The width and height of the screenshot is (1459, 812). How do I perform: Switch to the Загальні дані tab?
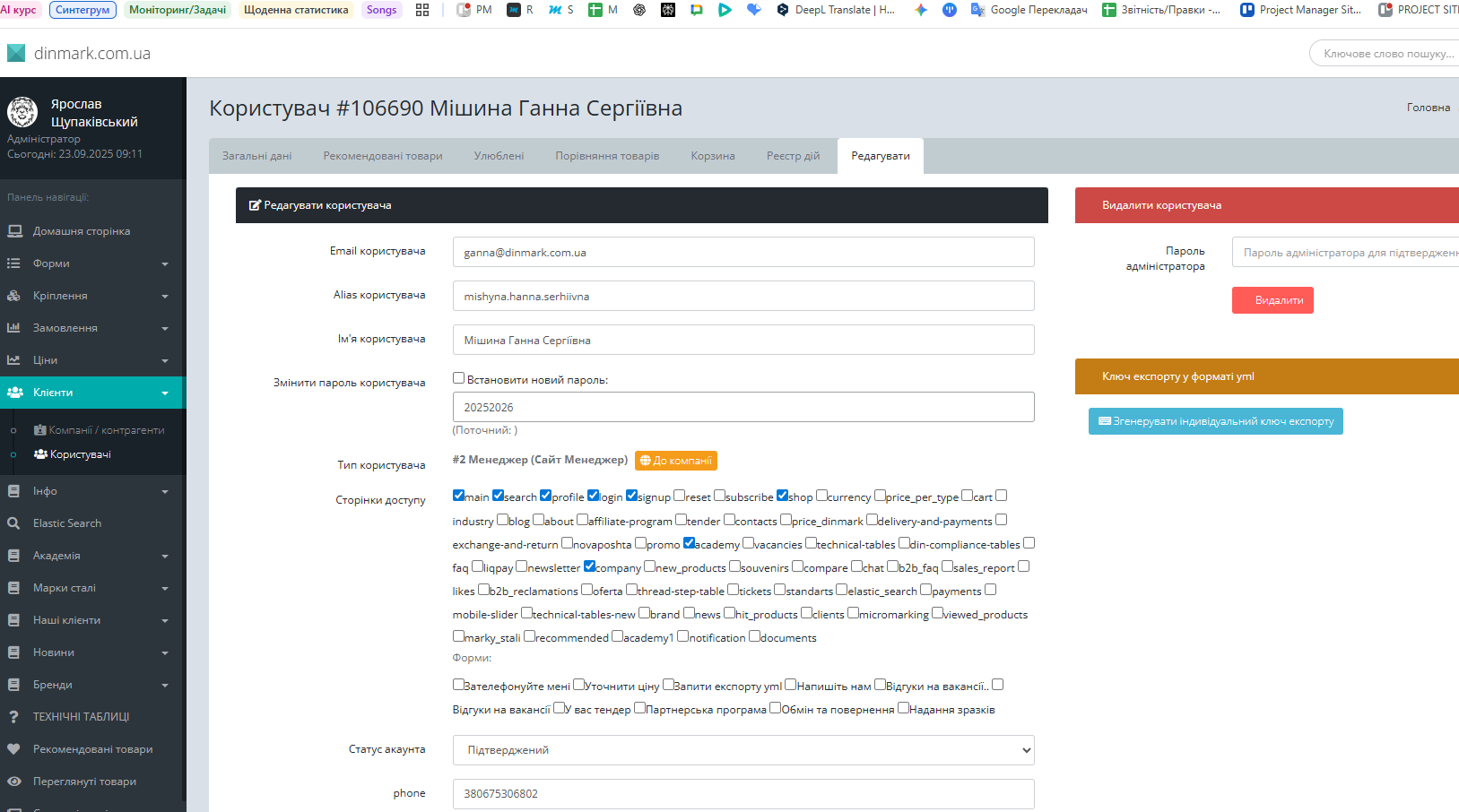pyautogui.click(x=257, y=156)
